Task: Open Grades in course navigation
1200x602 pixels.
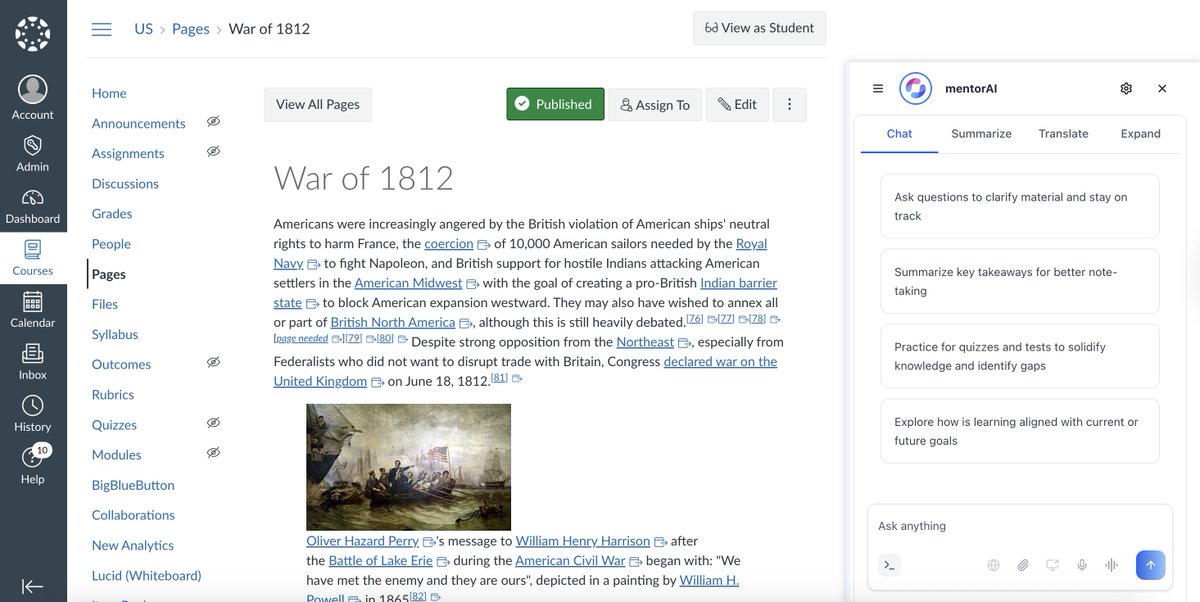Action: (x=112, y=213)
